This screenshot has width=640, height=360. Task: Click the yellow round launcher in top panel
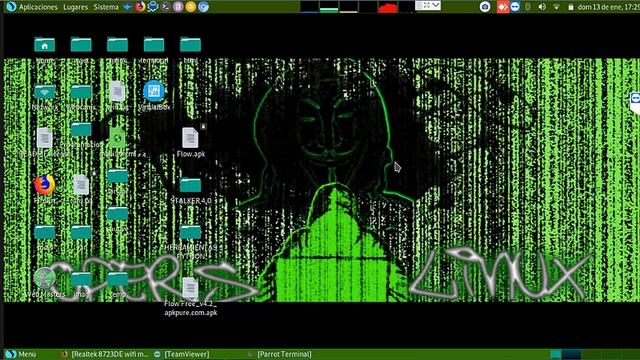click(x=191, y=7)
